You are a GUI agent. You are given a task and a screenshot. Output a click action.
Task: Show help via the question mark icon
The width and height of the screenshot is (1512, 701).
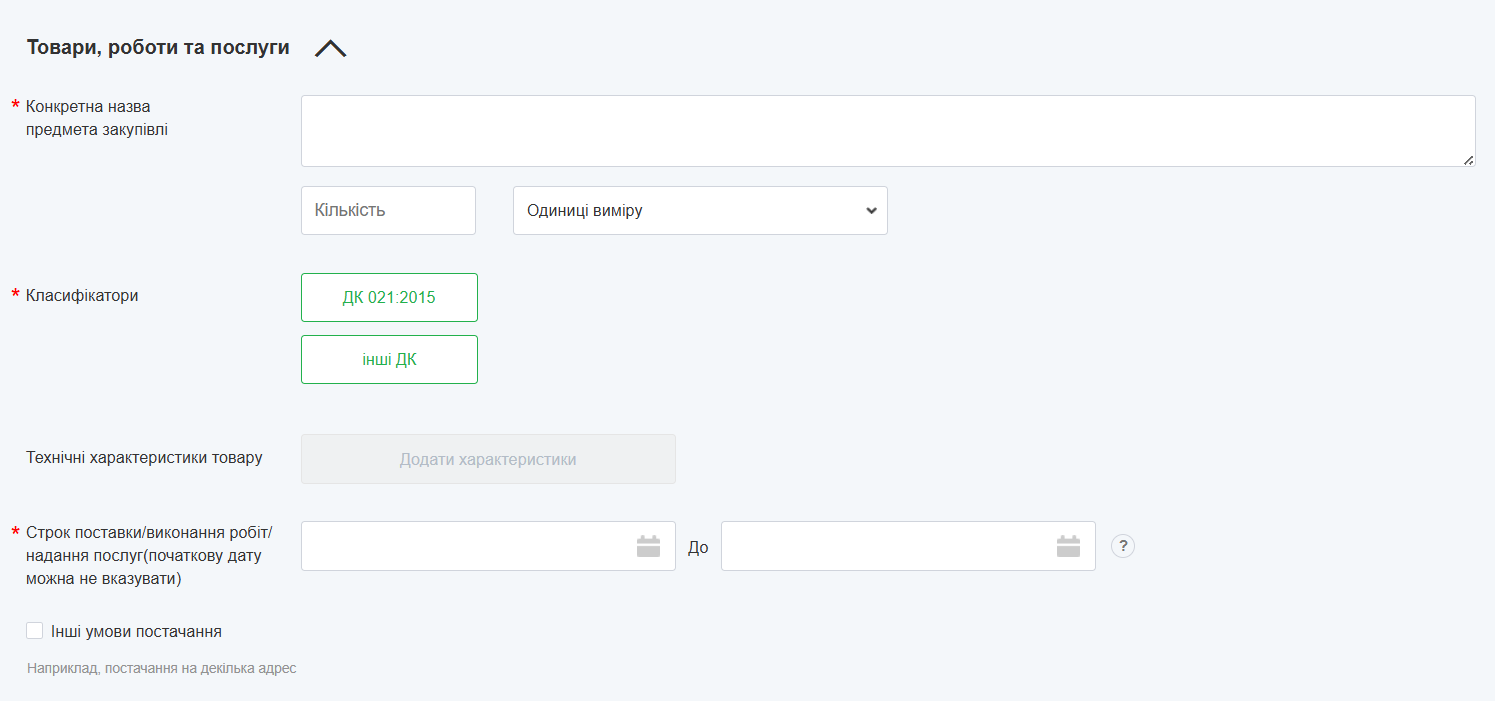[1123, 546]
